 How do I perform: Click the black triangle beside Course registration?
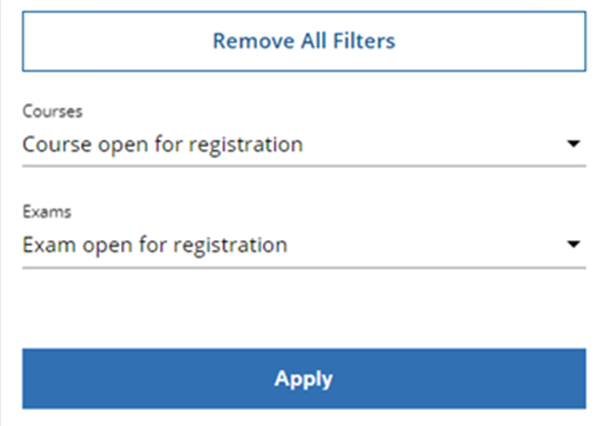point(573,144)
